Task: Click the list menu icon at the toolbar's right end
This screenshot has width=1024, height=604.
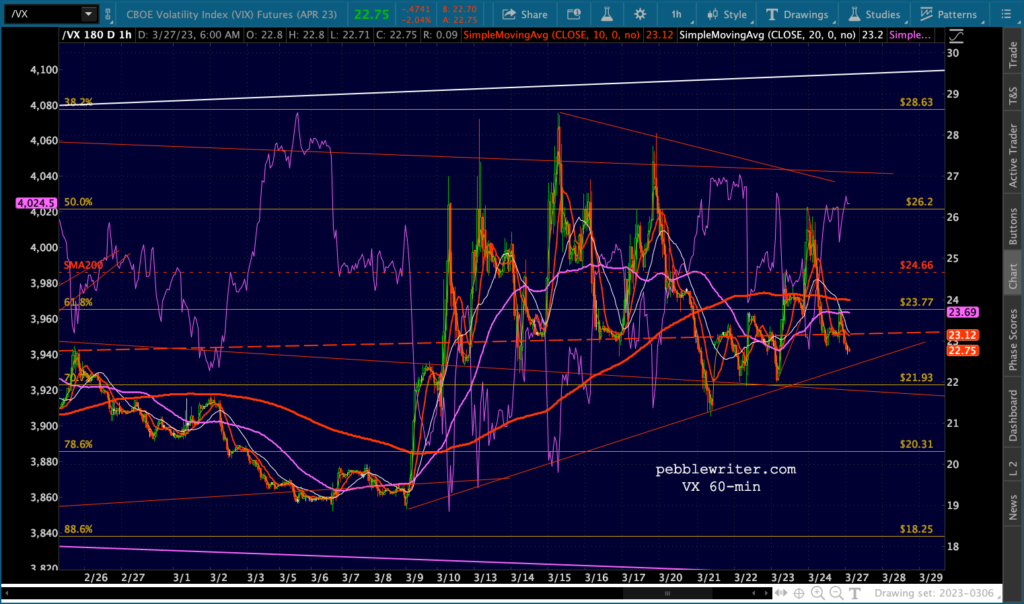Action: coord(1006,14)
